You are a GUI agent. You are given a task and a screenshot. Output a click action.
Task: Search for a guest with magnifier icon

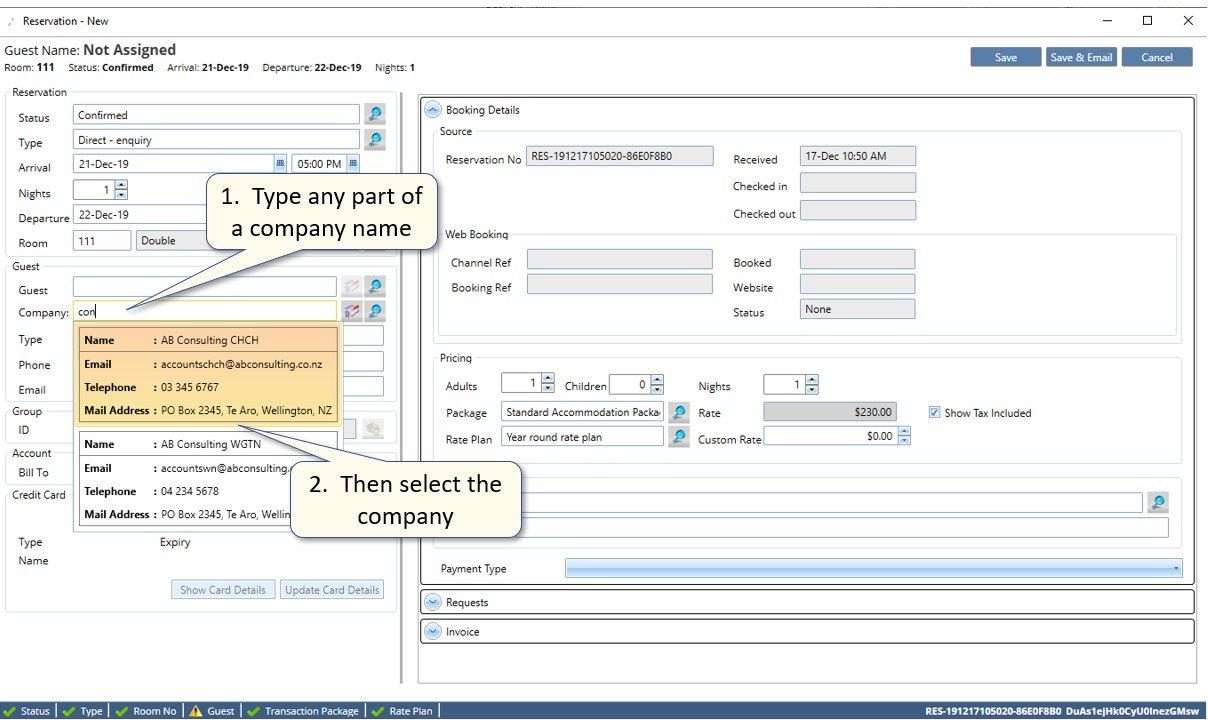coord(375,287)
